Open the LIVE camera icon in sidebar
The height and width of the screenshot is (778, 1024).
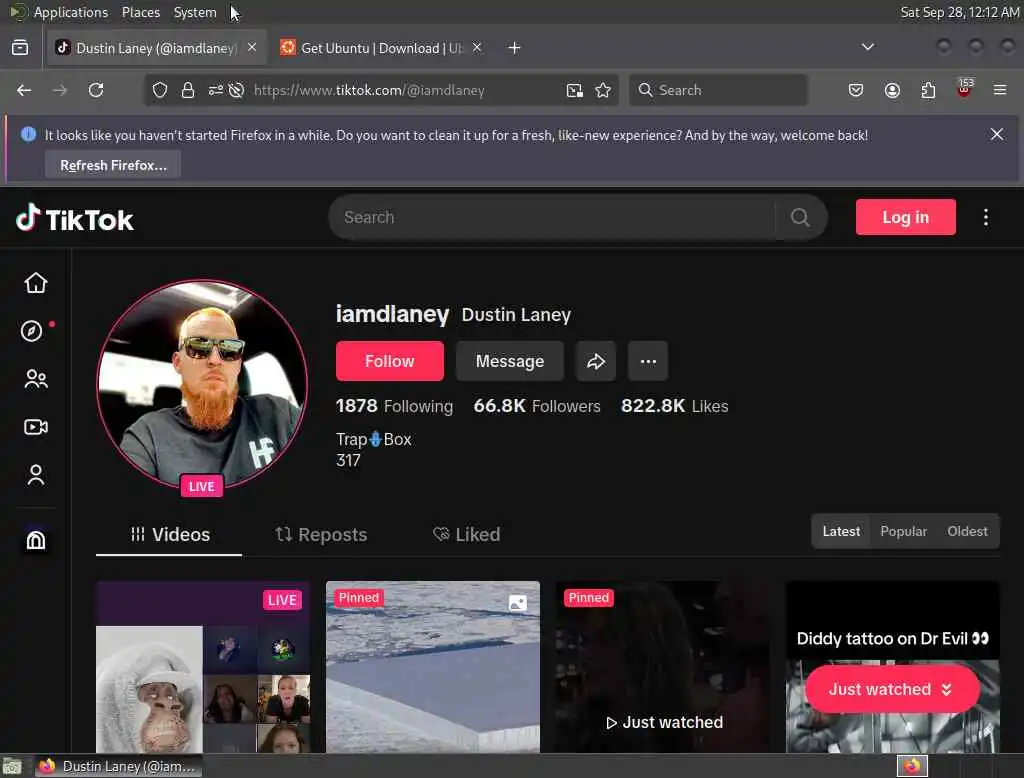36,427
